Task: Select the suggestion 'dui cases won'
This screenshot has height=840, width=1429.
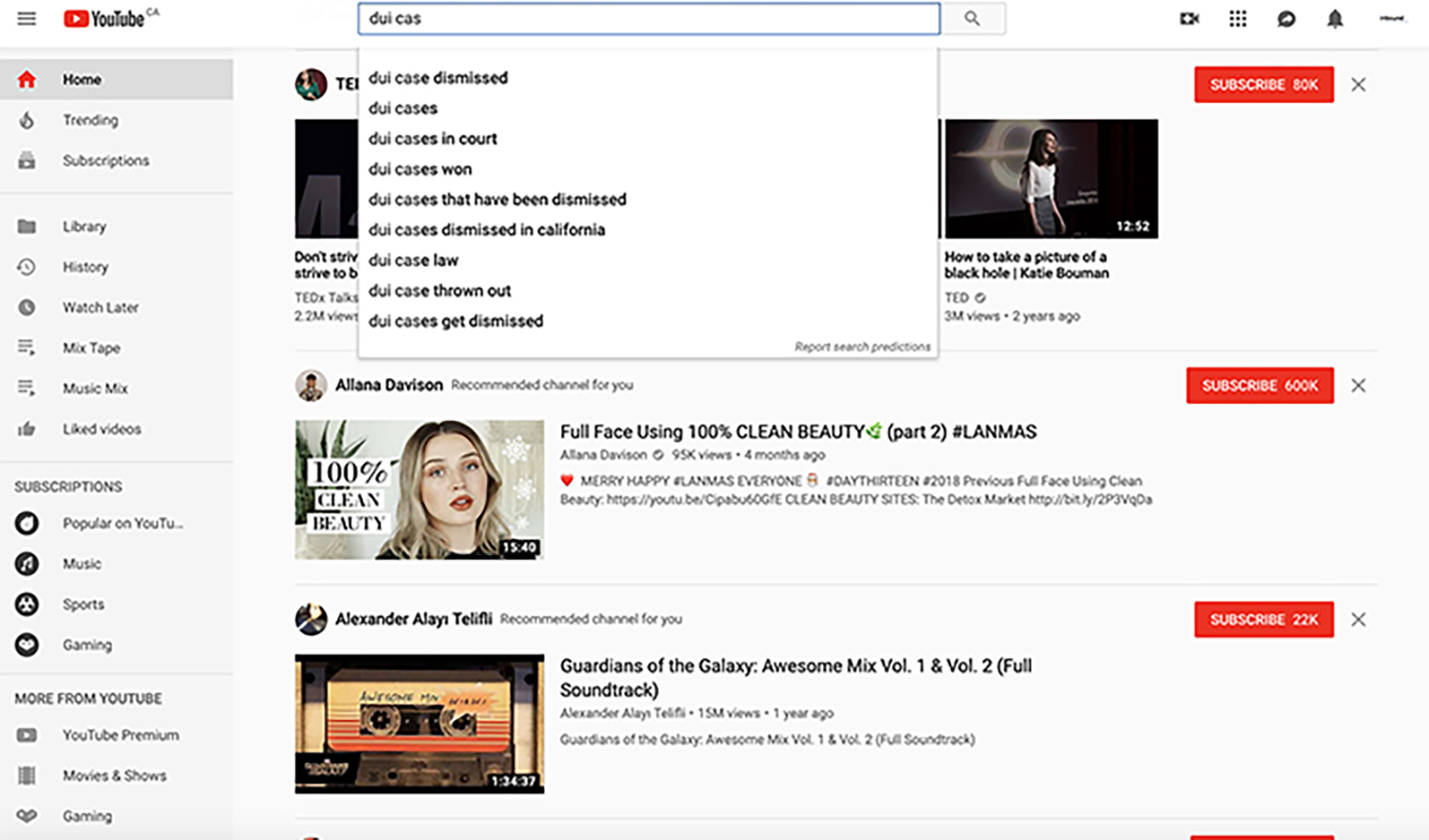Action: tap(420, 169)
